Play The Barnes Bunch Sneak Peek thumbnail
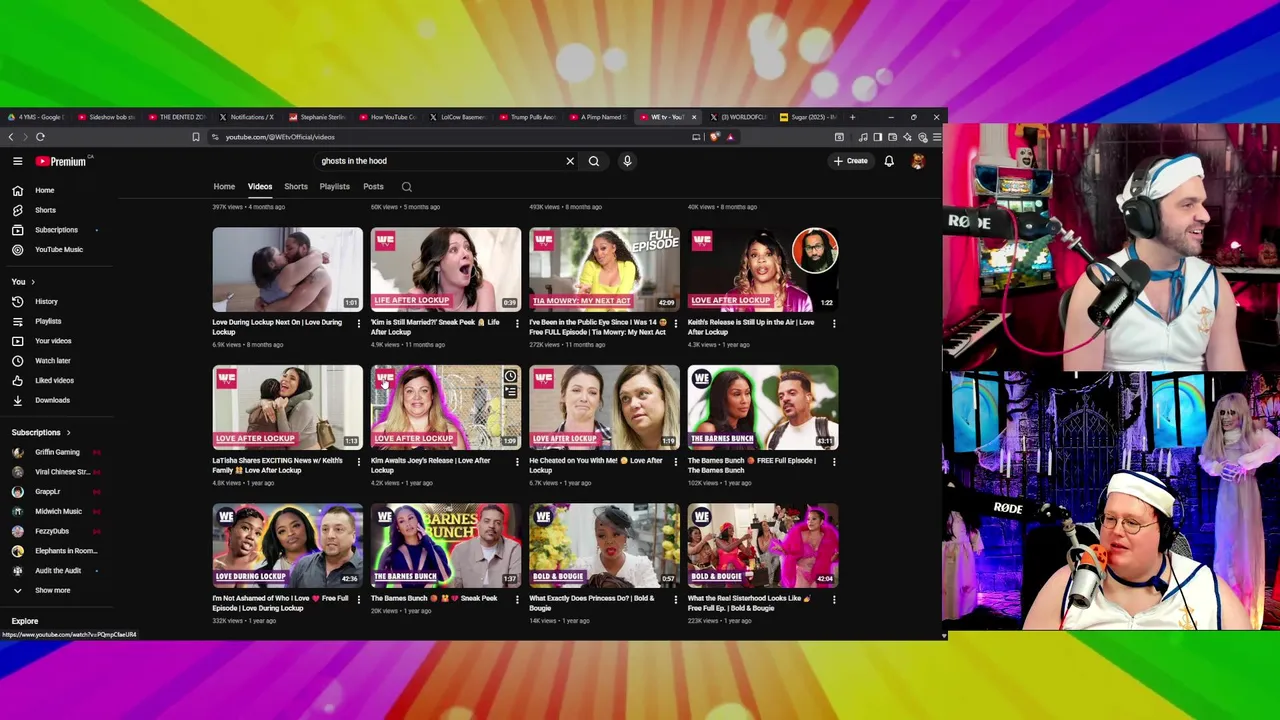 (x=446, y=545)
